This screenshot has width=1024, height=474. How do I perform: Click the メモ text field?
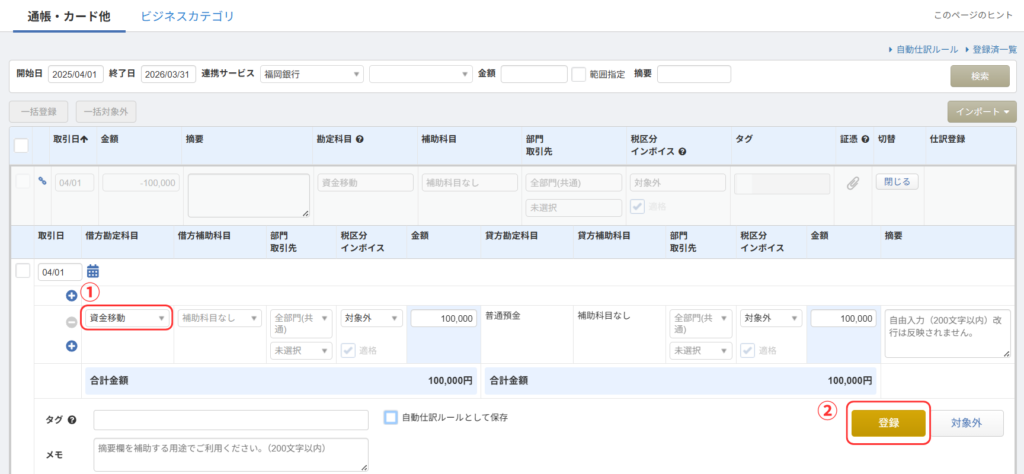point(230,454)
